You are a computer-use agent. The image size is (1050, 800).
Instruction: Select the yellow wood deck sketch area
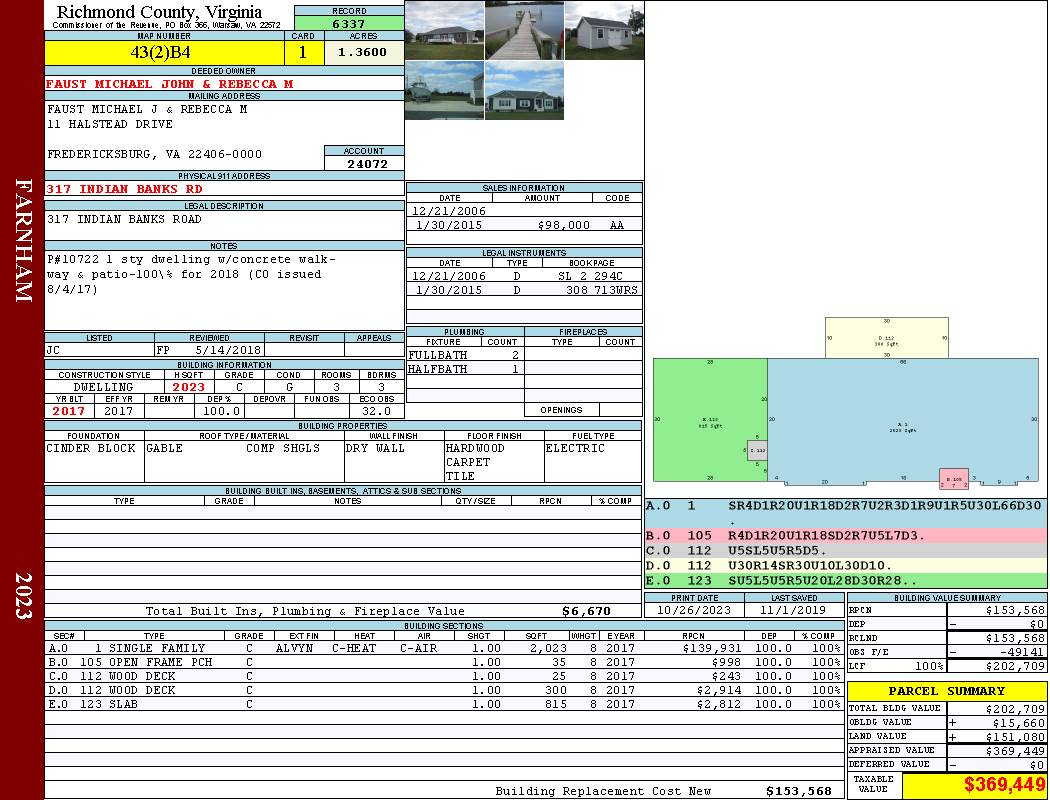(886, 338)
